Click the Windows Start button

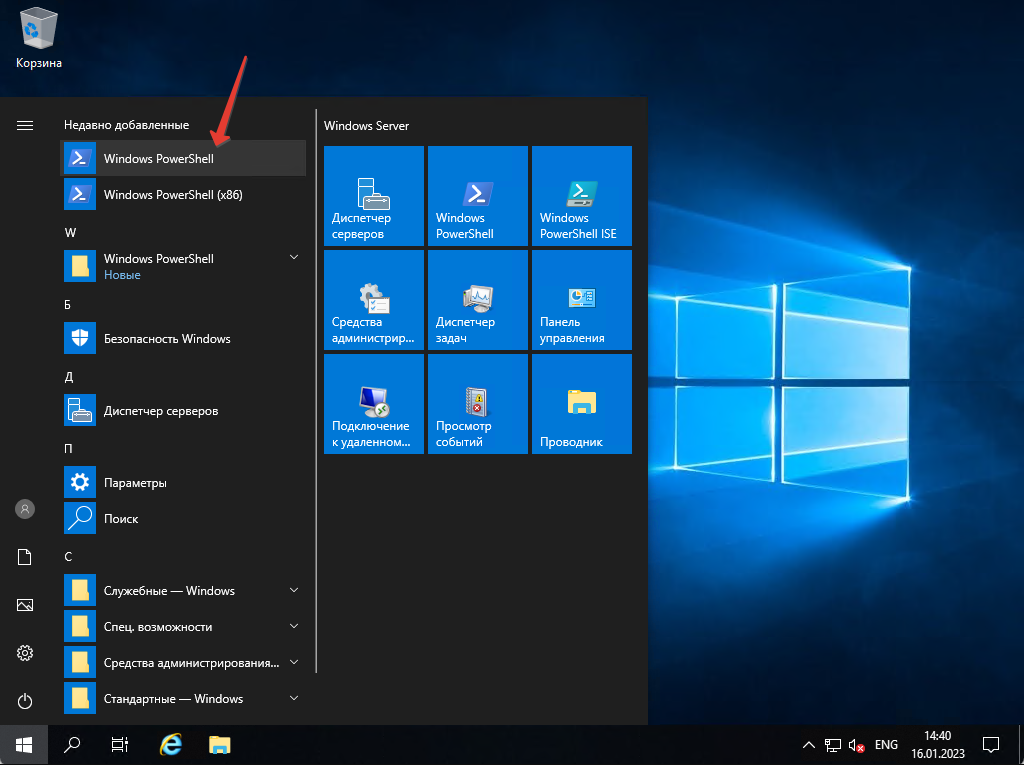[x=24, y=745]
